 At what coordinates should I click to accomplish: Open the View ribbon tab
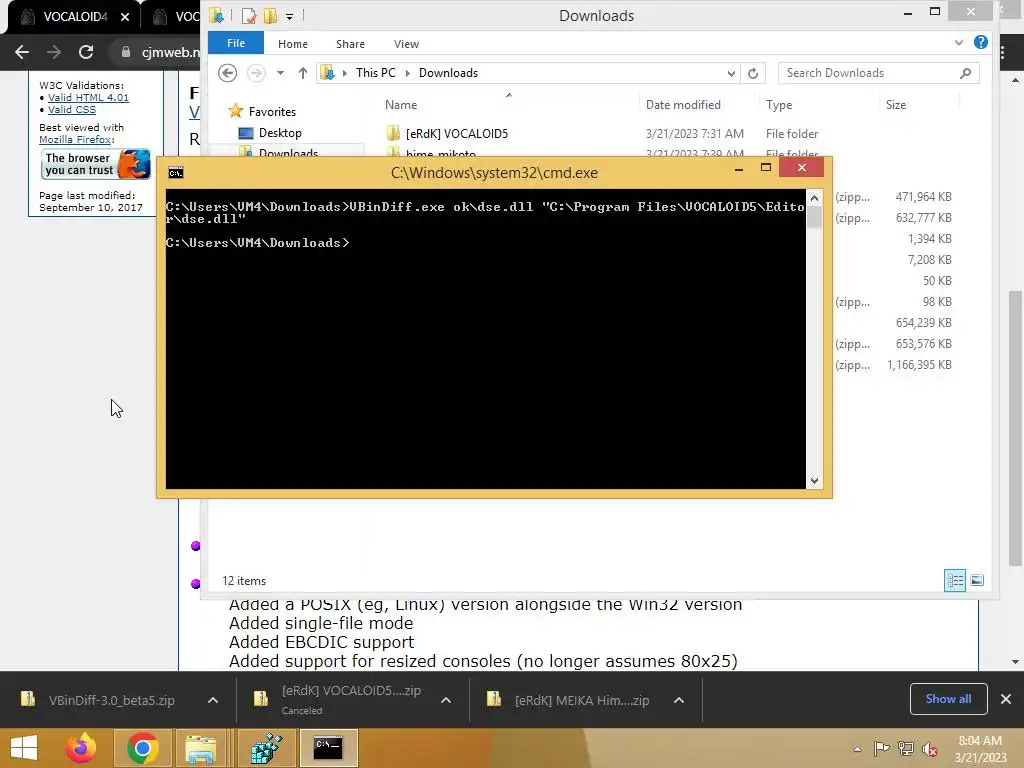(x=406, y=44)
